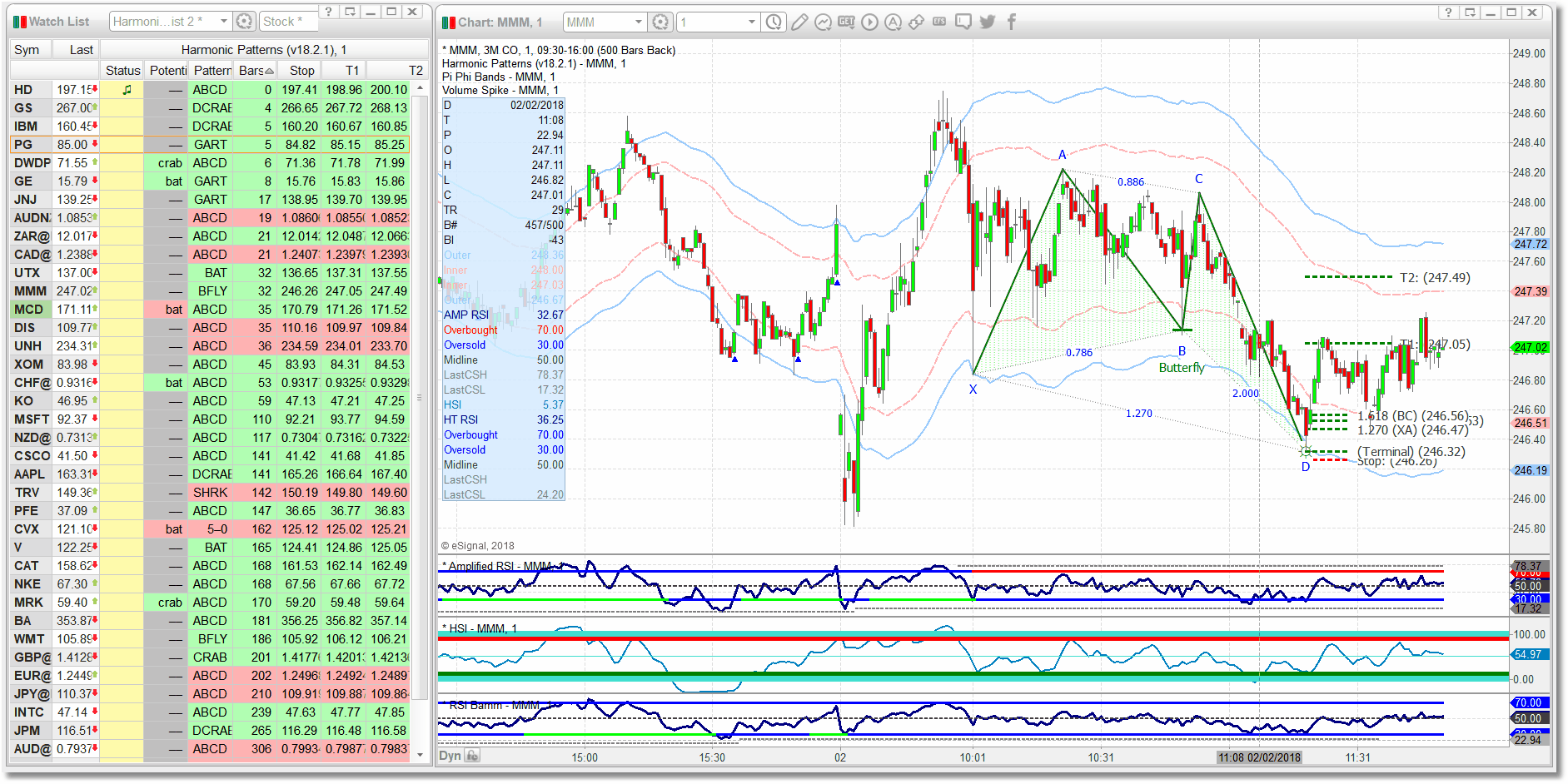Viewport: 1568px width, 784px height.
Task: Click the Chart MMM window logo icon
Action: click(449, 22)
